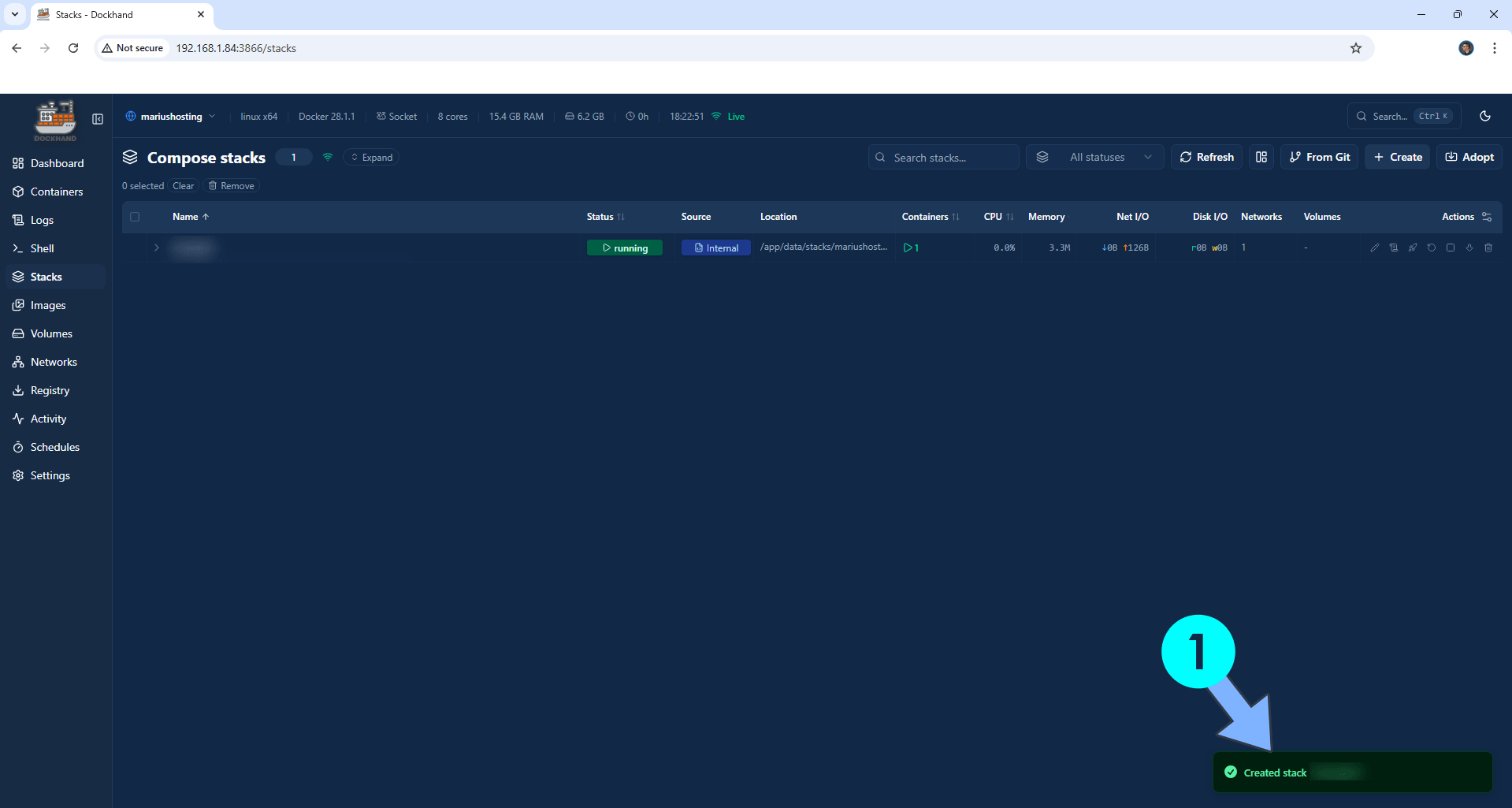1512x808 pixels.
Task: Open the All statuses dropdown
Action: 1095,157
